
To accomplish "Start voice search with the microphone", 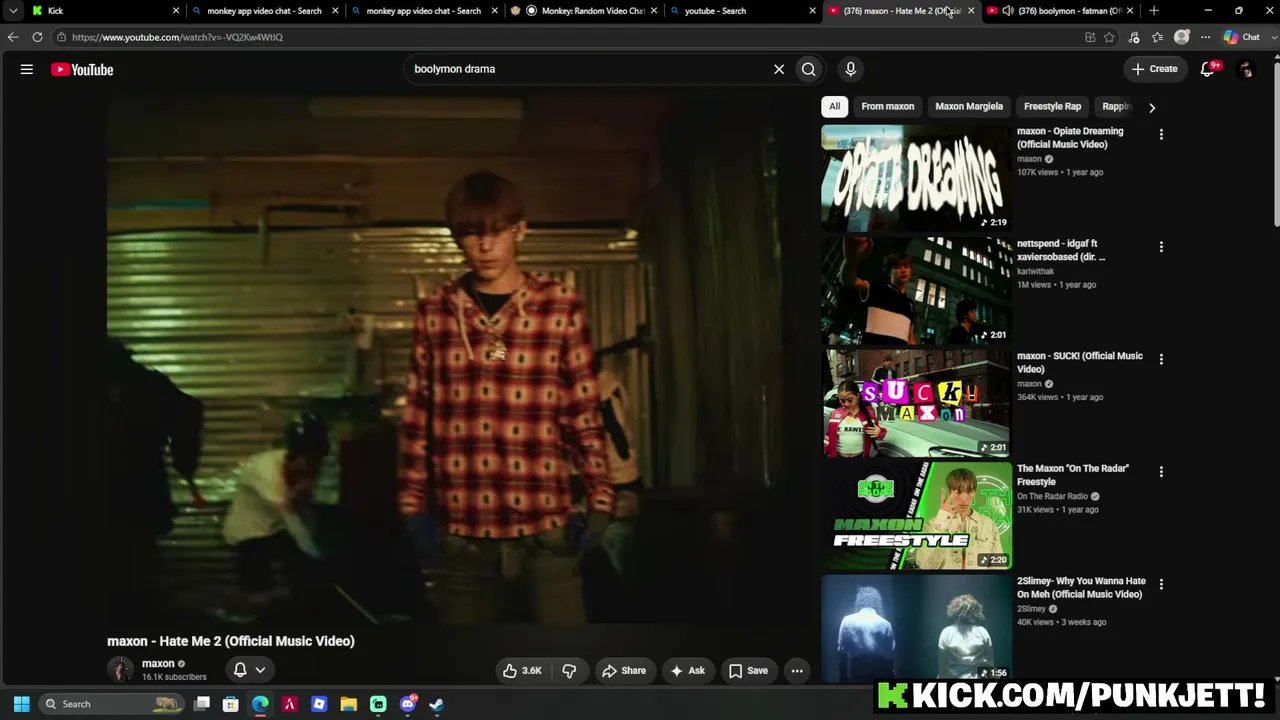I will click(851, 69).
